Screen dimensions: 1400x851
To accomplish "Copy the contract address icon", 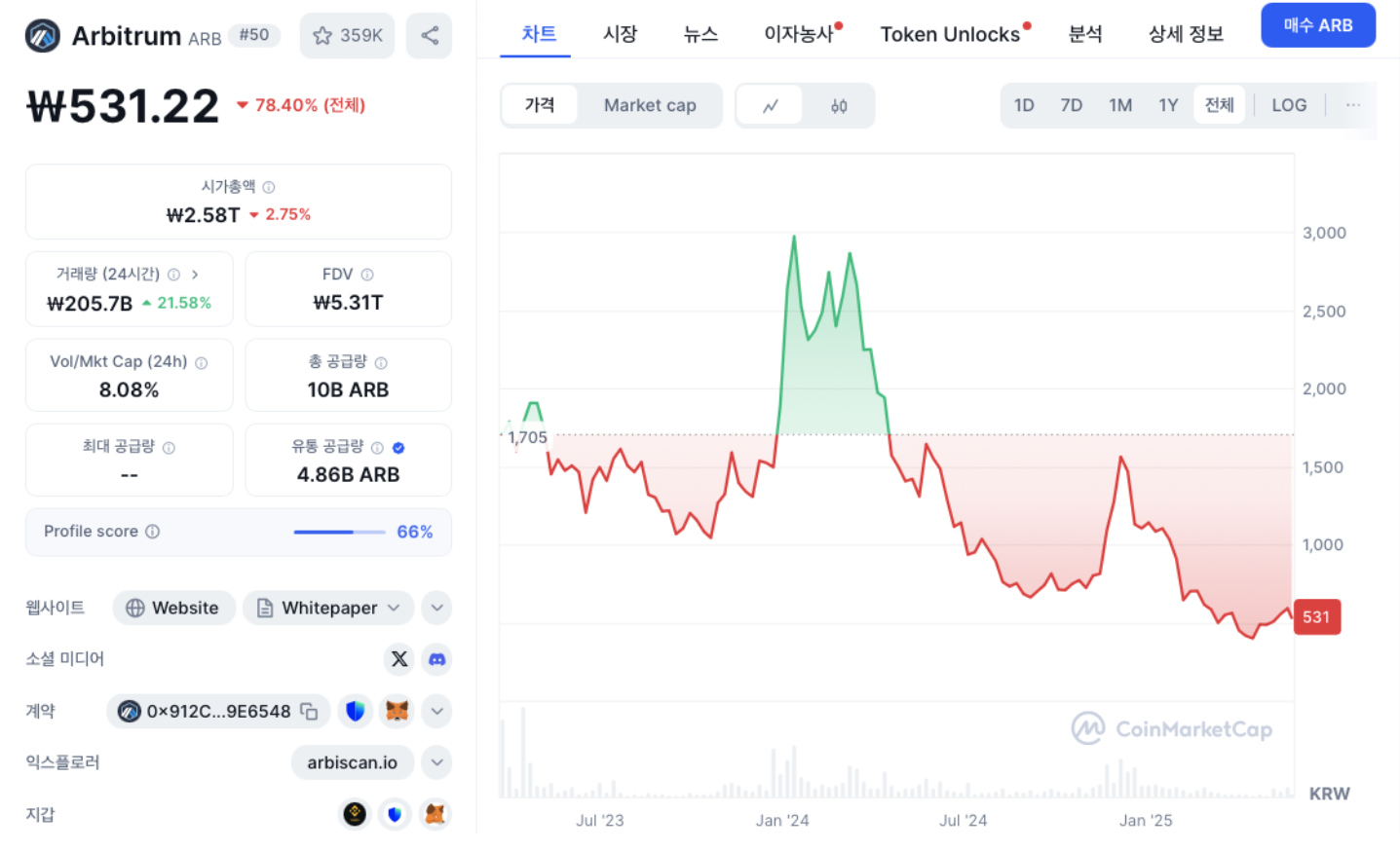I will [x=309, y=712].
